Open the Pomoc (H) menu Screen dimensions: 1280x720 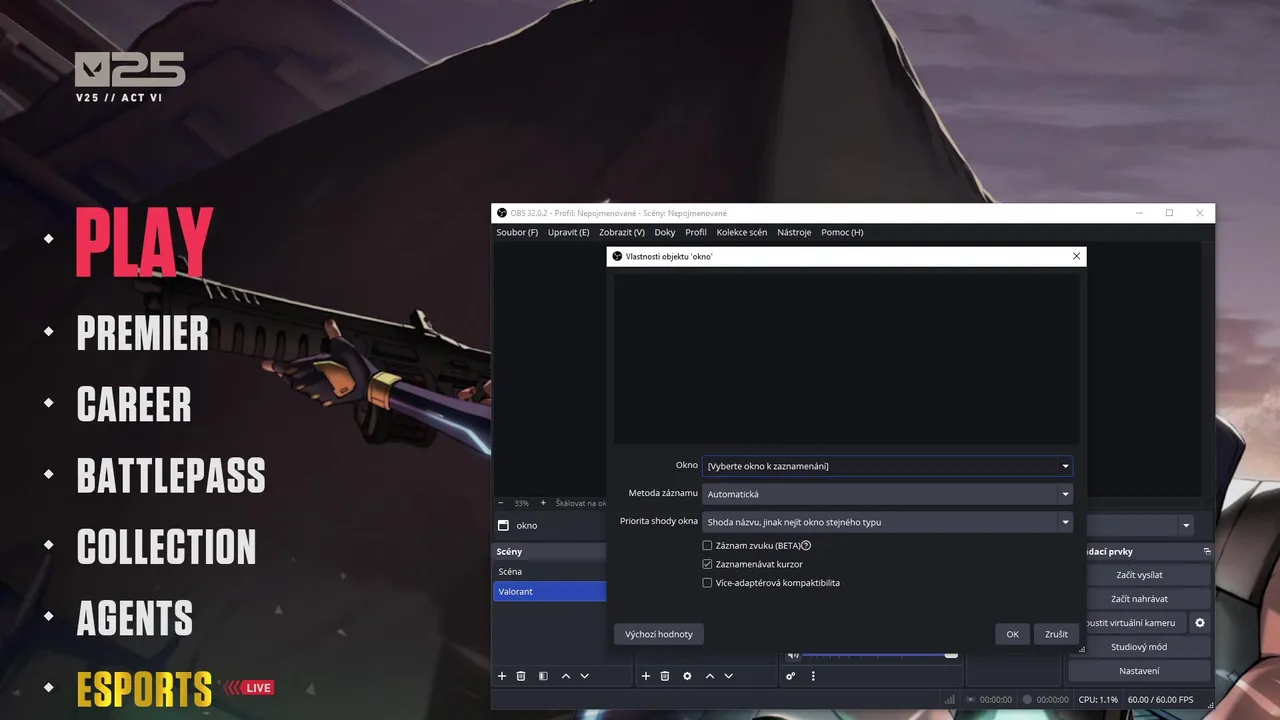[842, 232]
